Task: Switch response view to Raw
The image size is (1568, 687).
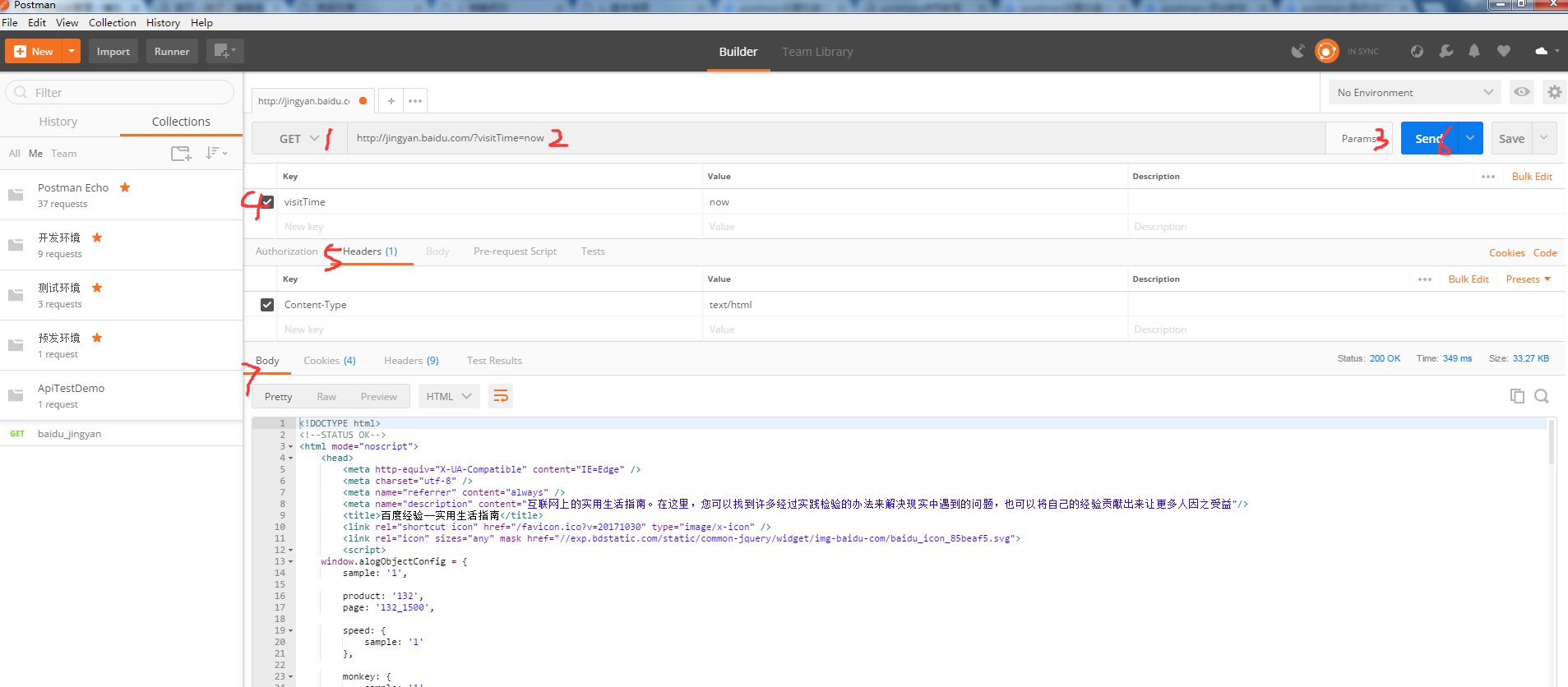Action: click(x=326, y=396)
